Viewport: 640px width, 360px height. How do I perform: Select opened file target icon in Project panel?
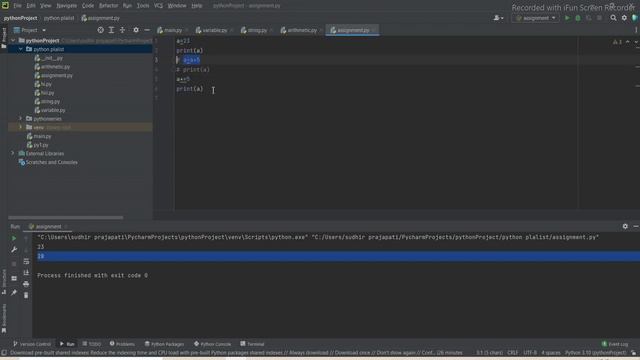tap(100, 30)
